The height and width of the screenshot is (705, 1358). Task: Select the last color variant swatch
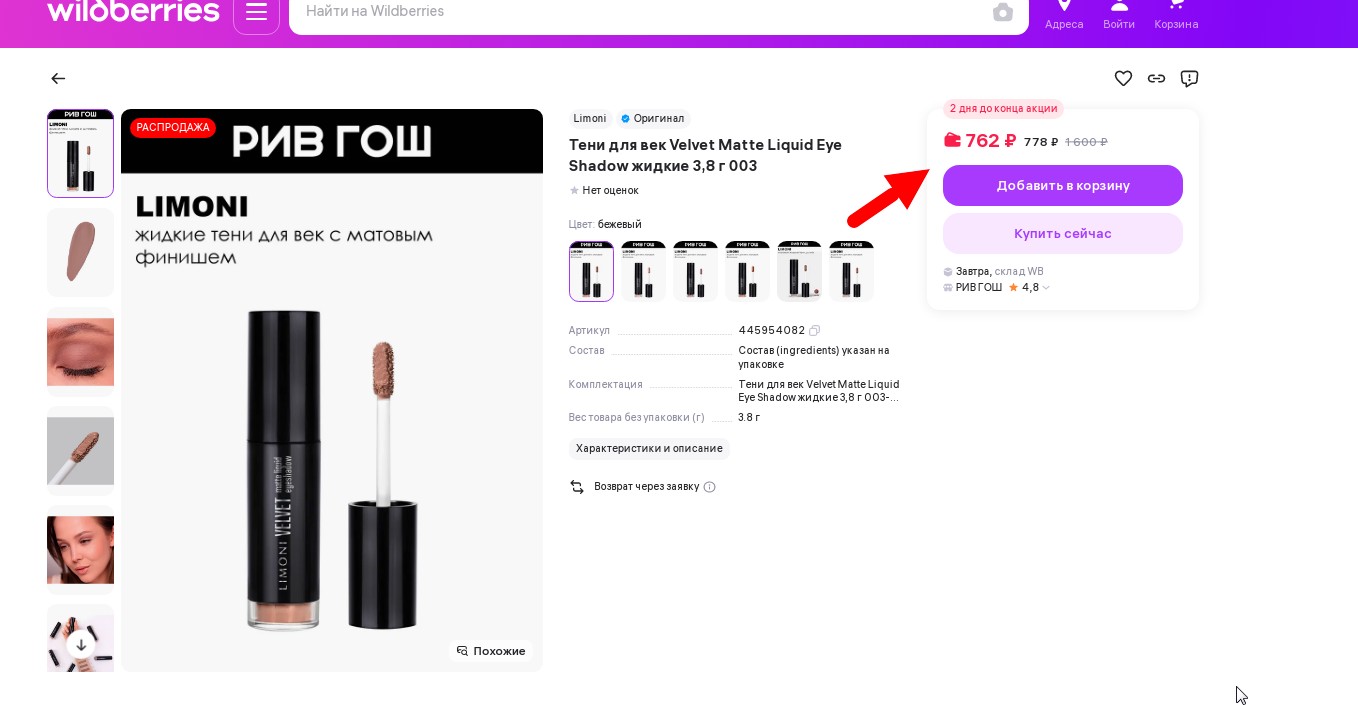point(851,271)
